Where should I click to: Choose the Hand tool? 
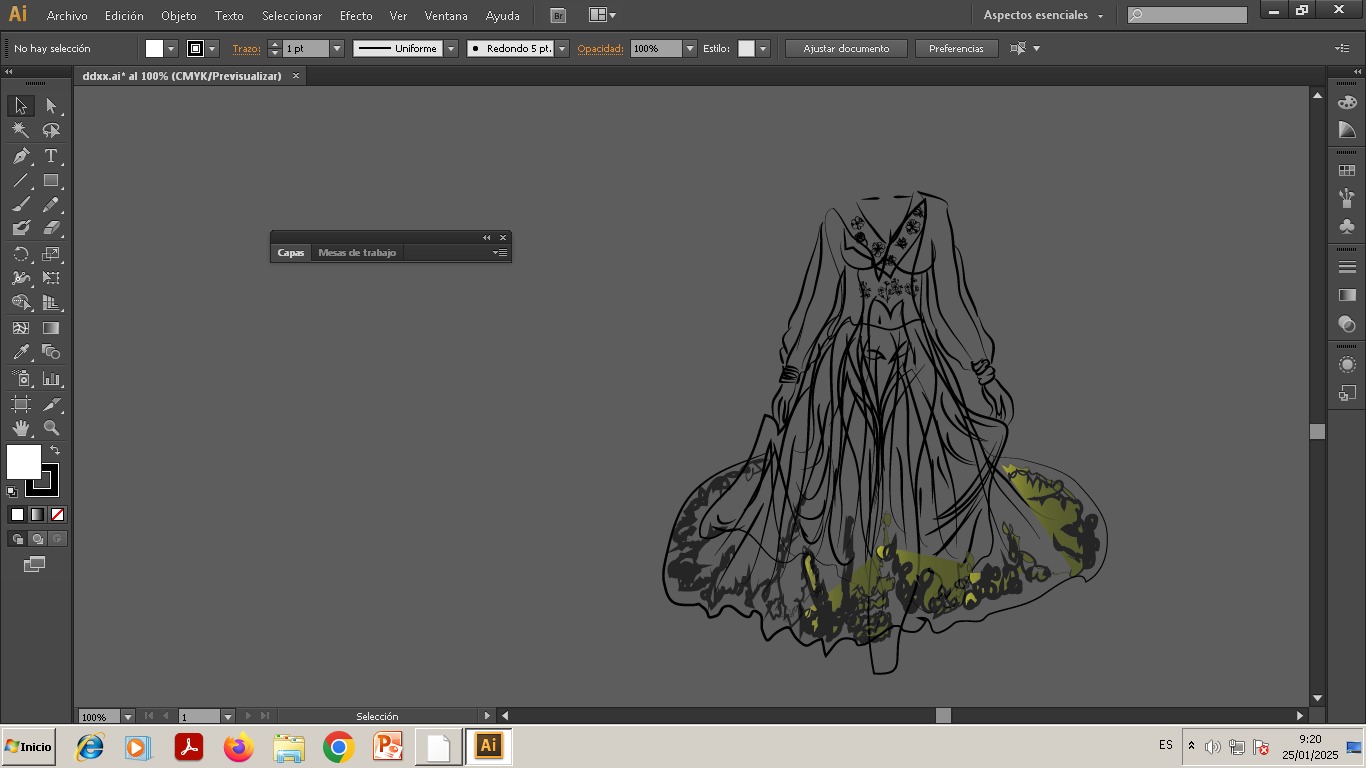20,428
